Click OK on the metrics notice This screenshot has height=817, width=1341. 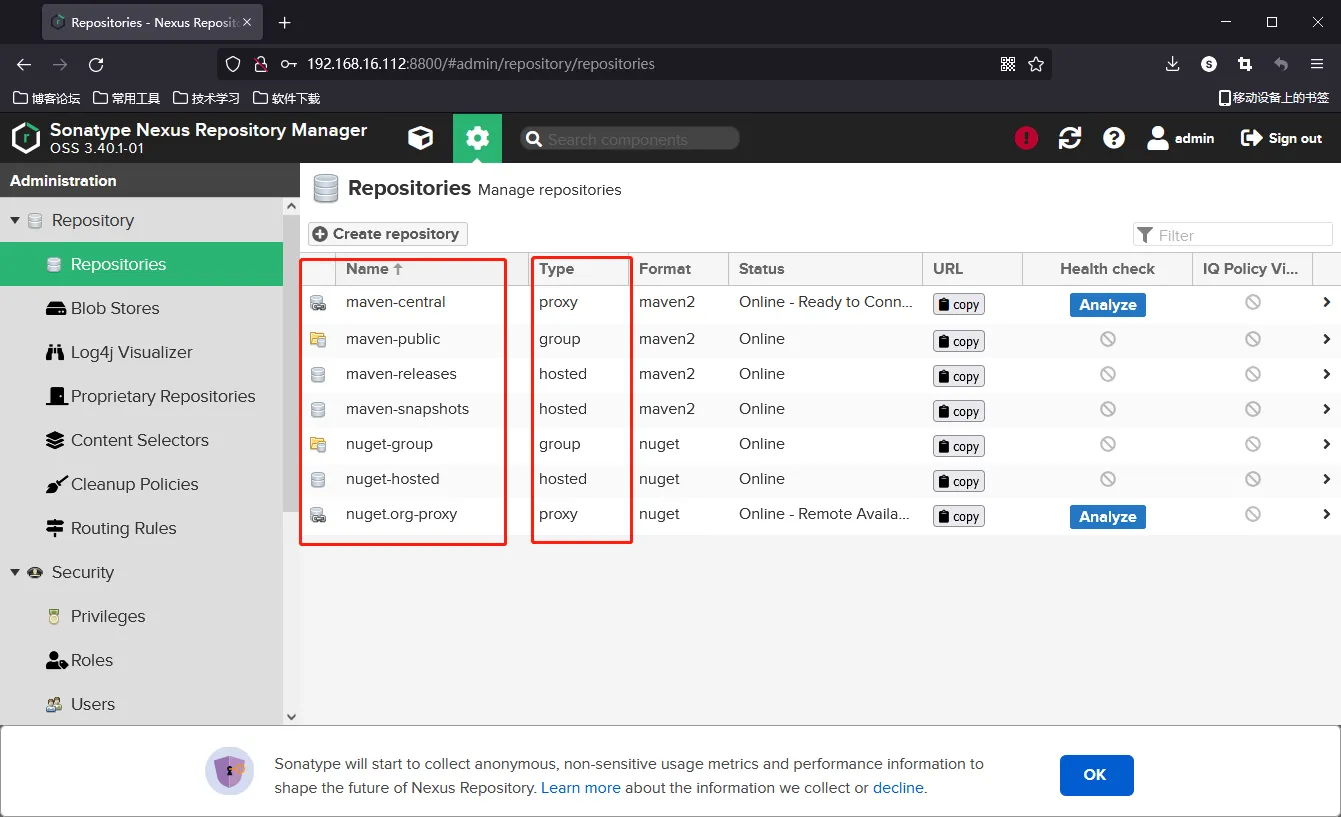pos(1096,775)
